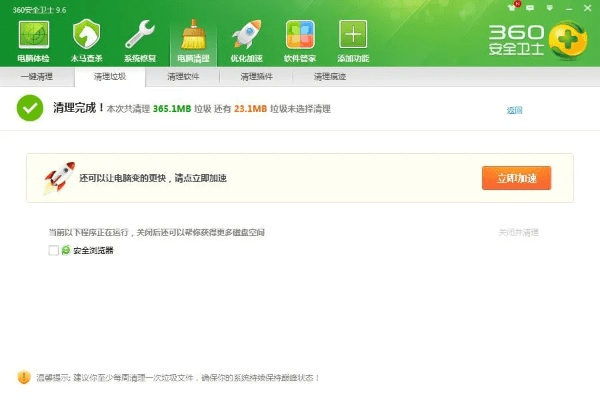Open the notification icon with red badge

(x=514, y=7)
